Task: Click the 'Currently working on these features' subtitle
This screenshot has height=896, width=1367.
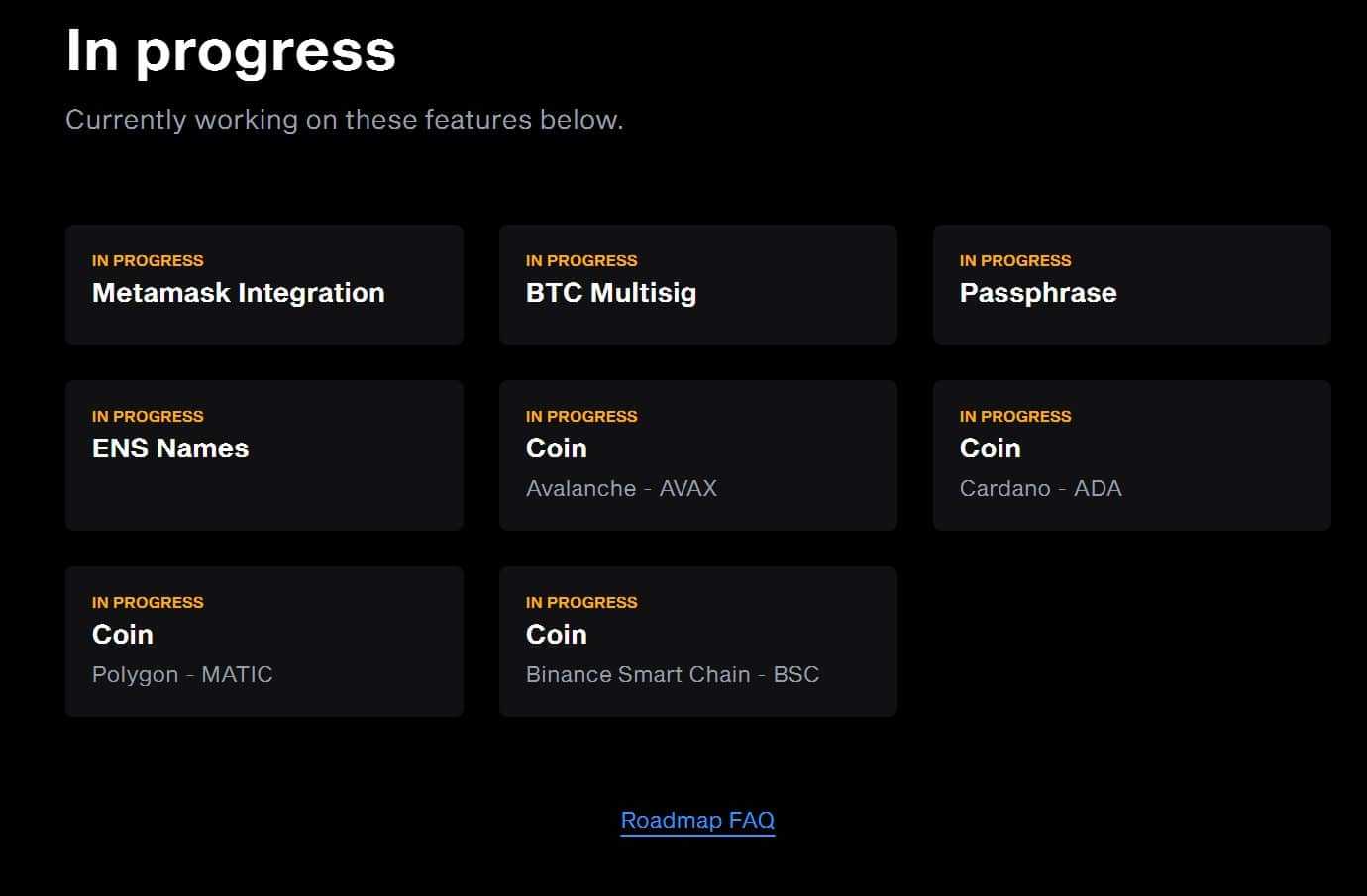Action: pos(344,120)
